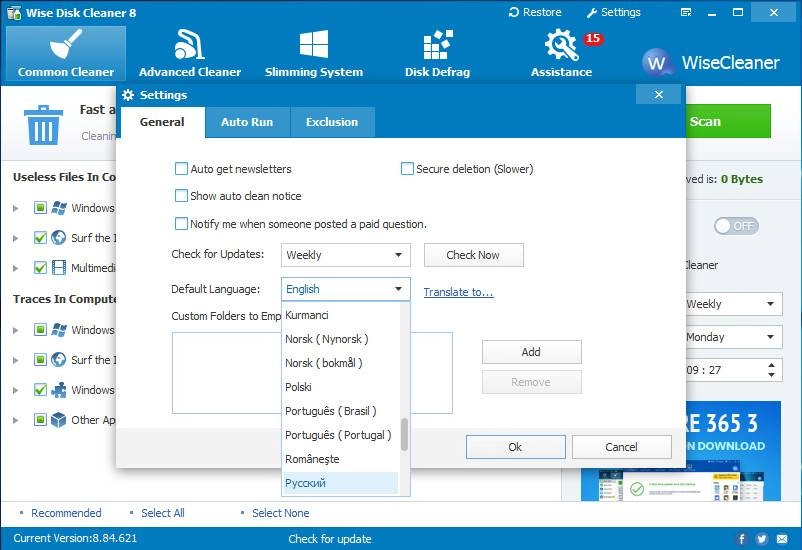Enable Auto get newsletters checkbox
The height and width of the screenshot is (550, 802).
[x=181, y=169]
